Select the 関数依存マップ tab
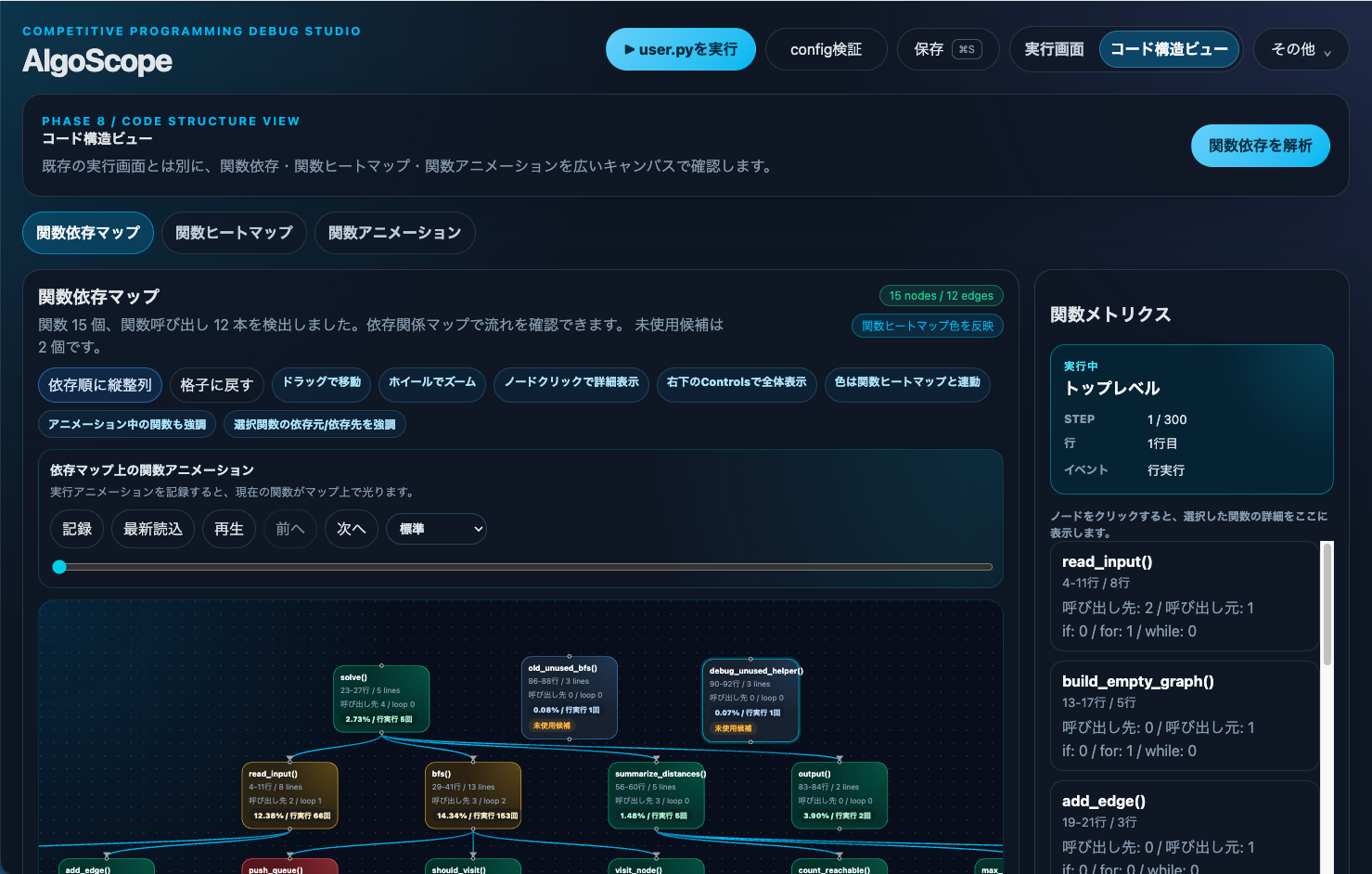The image size is (1372, 874). [88, 233]
